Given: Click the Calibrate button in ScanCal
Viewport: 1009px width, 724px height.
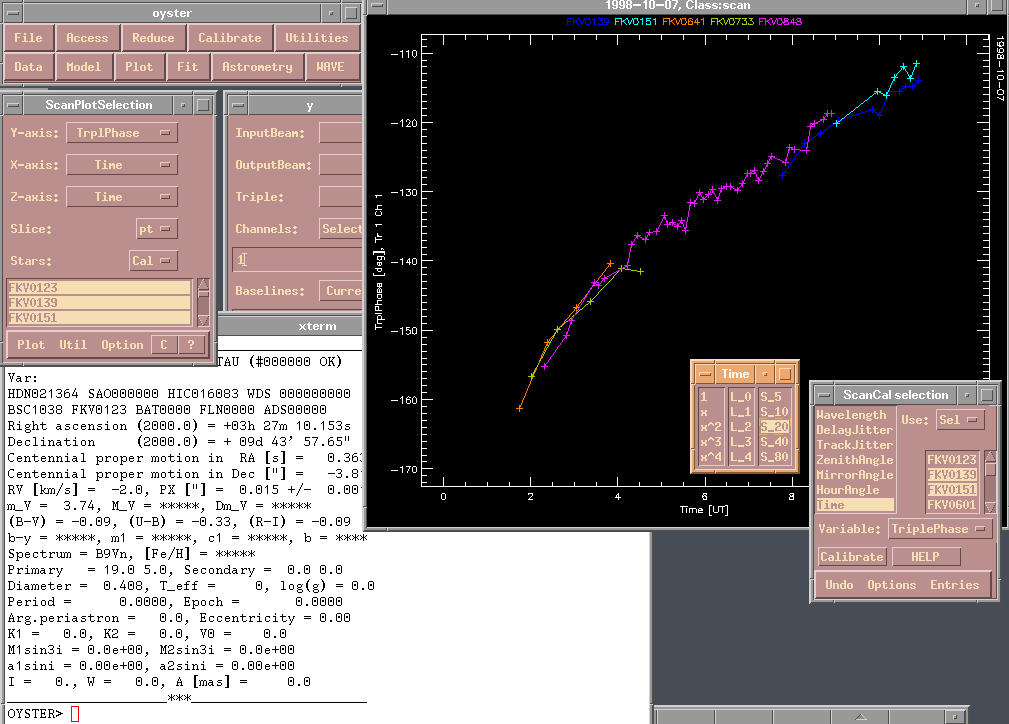Looking at the screenshot, I should click(851, 557).
